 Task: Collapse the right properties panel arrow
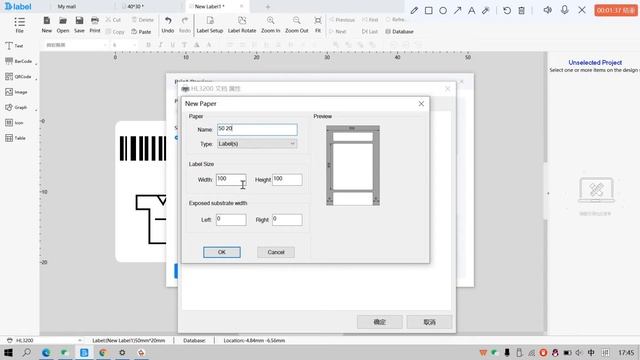tap(548, 193)
